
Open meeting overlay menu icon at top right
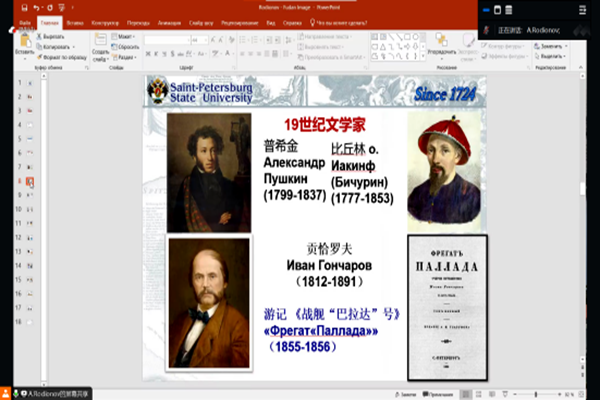[x=582, y=10]
